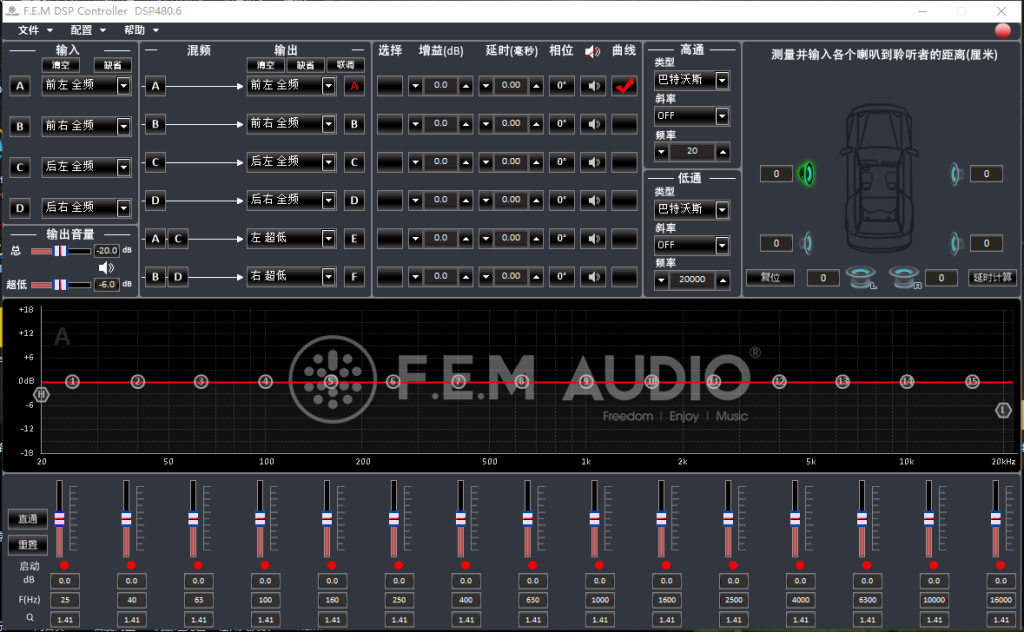Click the 总 master volume slider
Viewport: 1024px width, 632px height.
(61, 251)
